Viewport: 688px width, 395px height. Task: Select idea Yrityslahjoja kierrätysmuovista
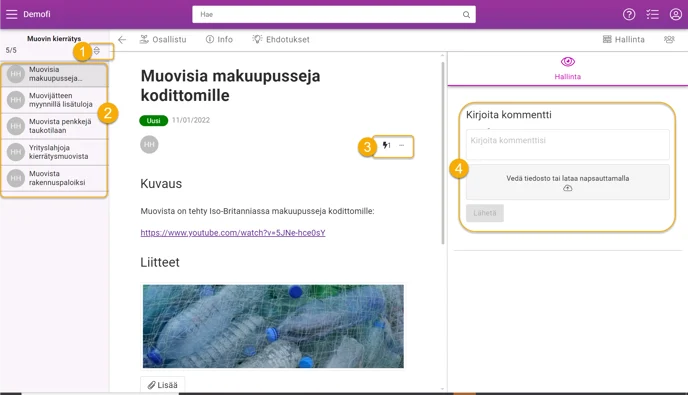coord(54,152)
